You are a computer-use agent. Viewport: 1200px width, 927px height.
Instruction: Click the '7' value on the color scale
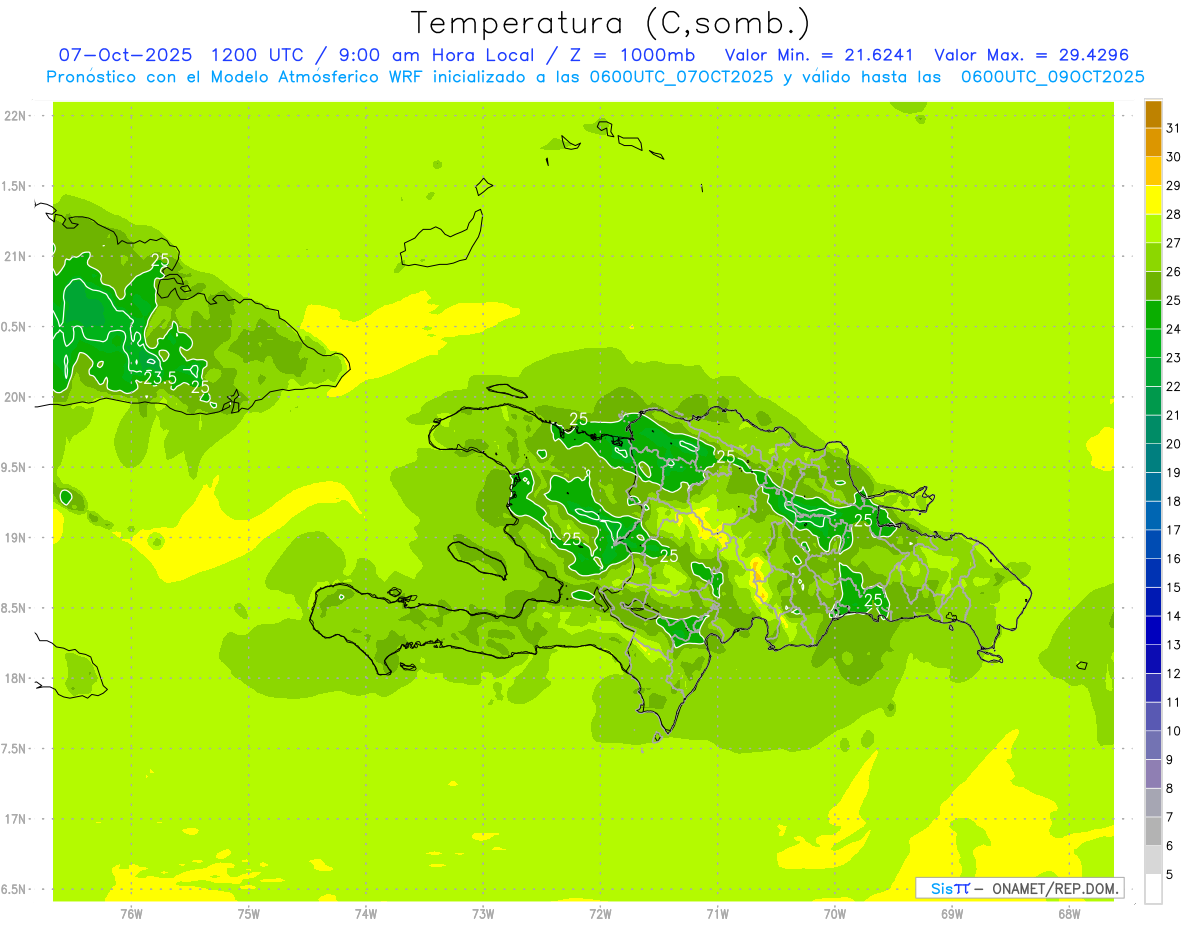pyautogui.click(x=1170, y=818)
